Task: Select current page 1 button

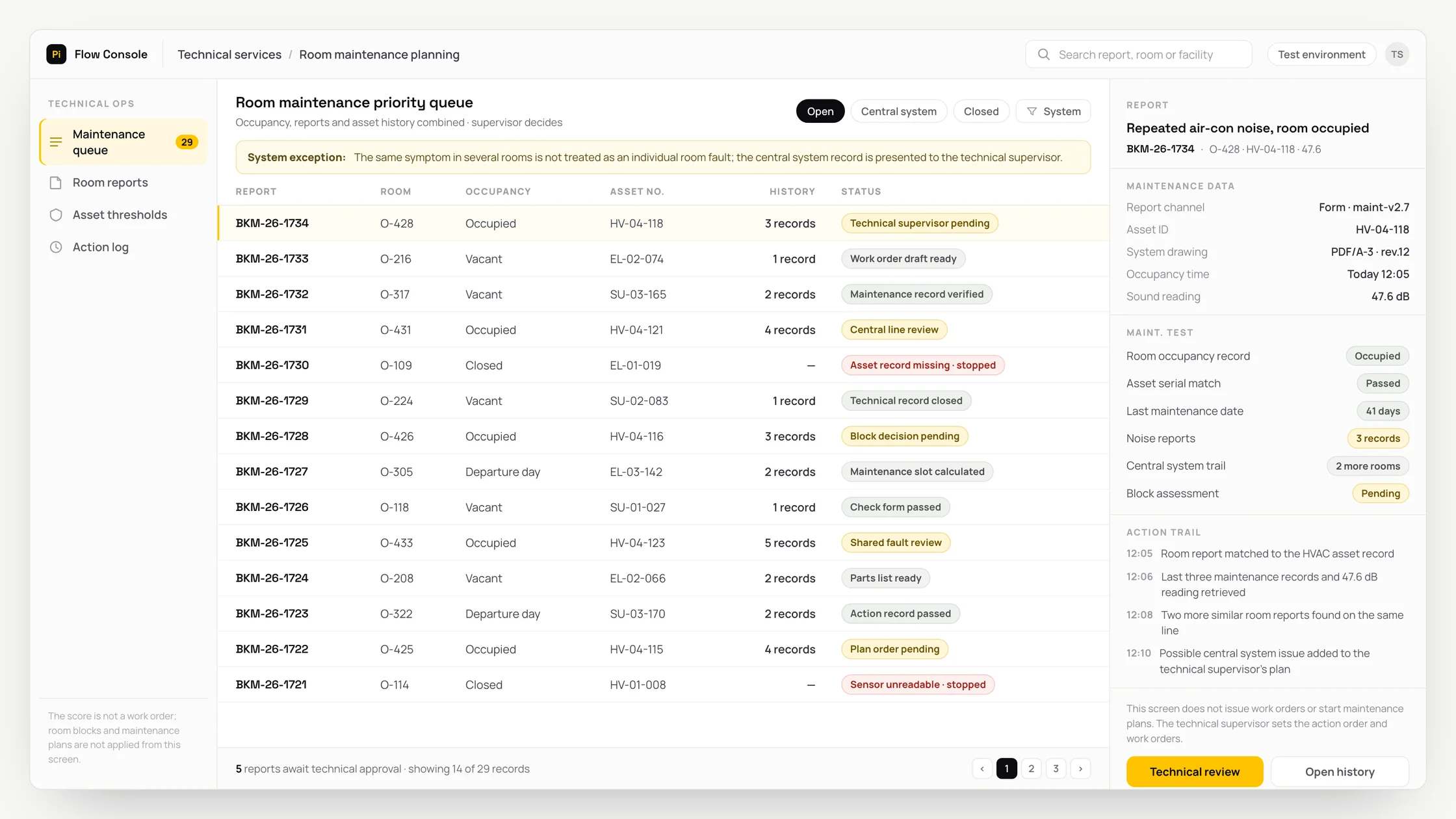Action: [x=1007, y=769]
